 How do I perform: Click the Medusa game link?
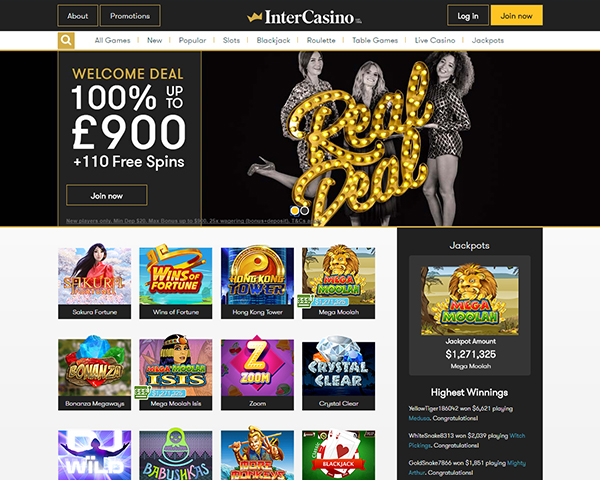(x=419, y=418)
